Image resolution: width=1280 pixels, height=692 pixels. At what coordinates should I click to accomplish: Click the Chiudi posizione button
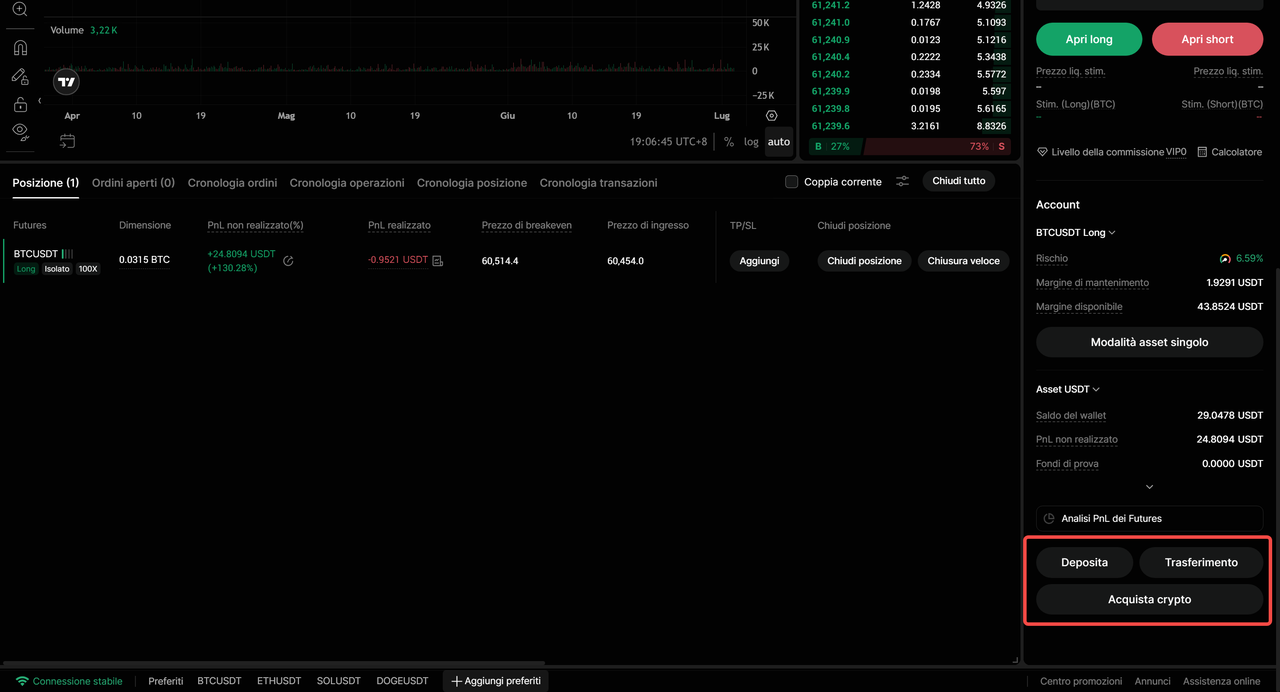tap(864, 261)
